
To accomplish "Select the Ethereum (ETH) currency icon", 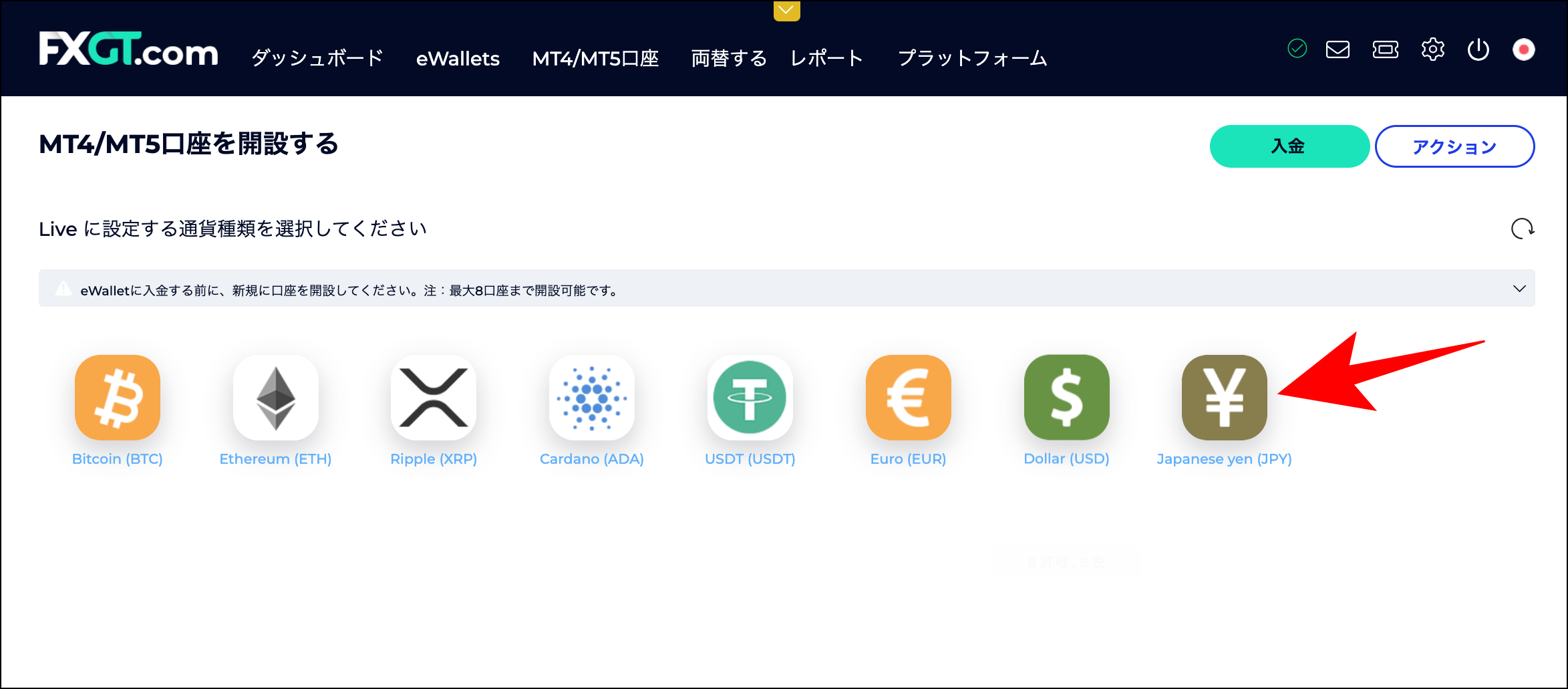I will 275,398.
